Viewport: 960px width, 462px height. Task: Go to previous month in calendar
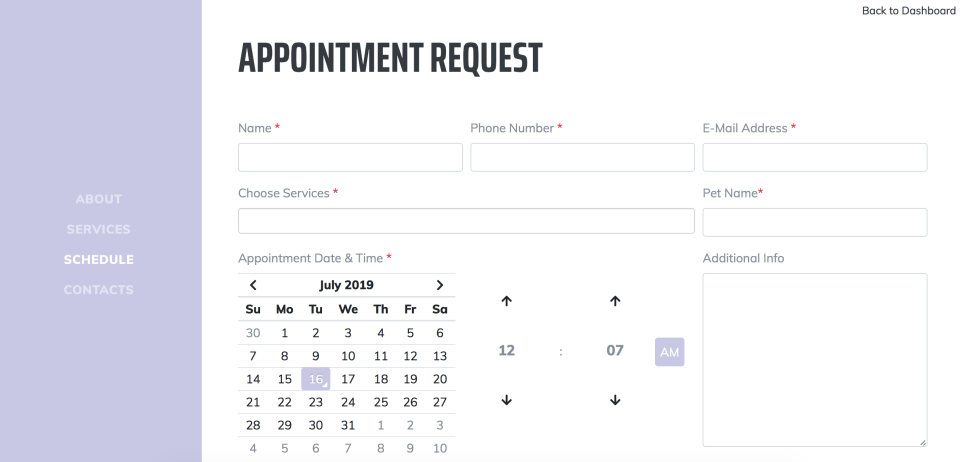pos(253,285)
